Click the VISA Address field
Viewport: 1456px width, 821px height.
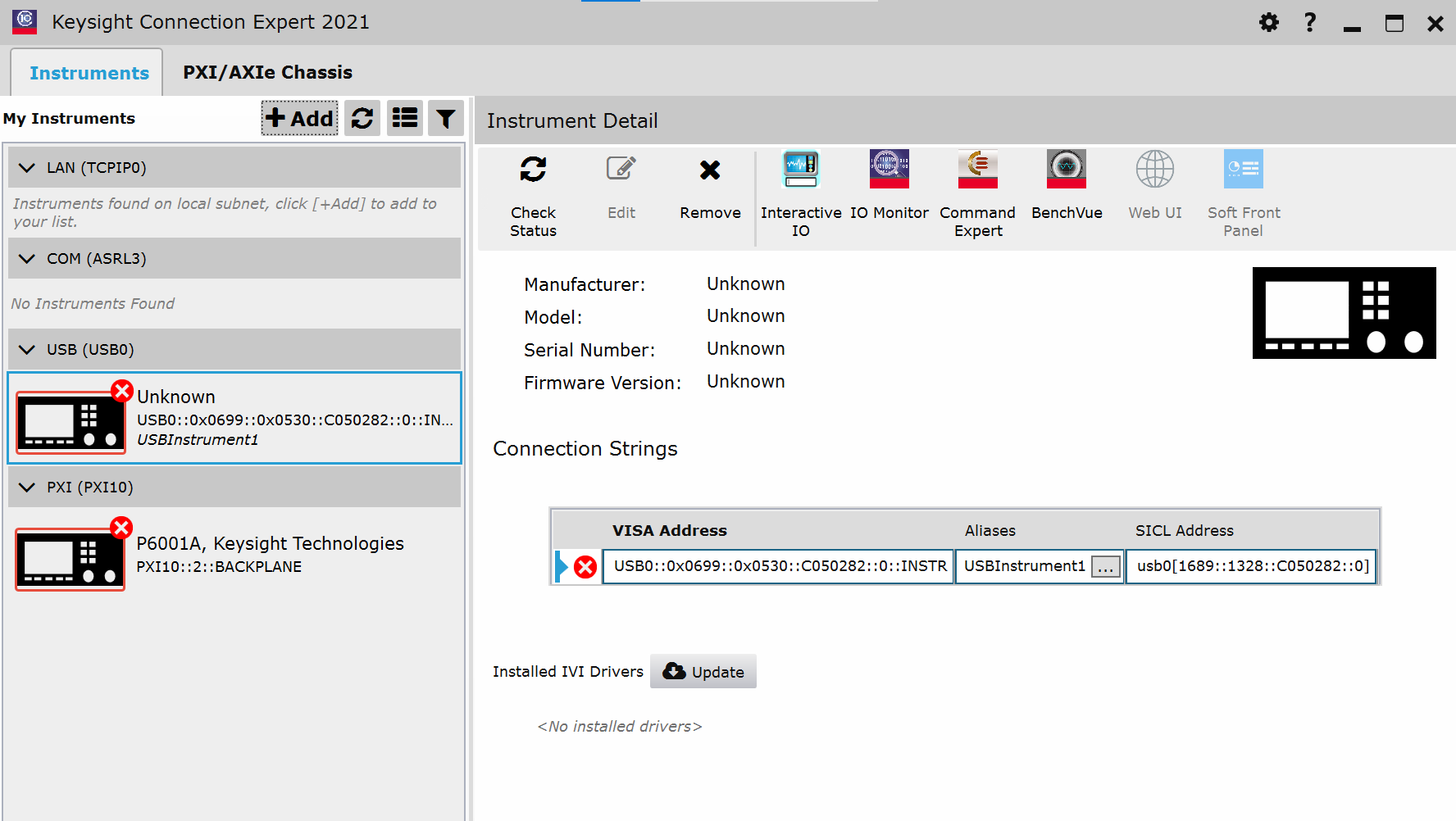(778, 566)
